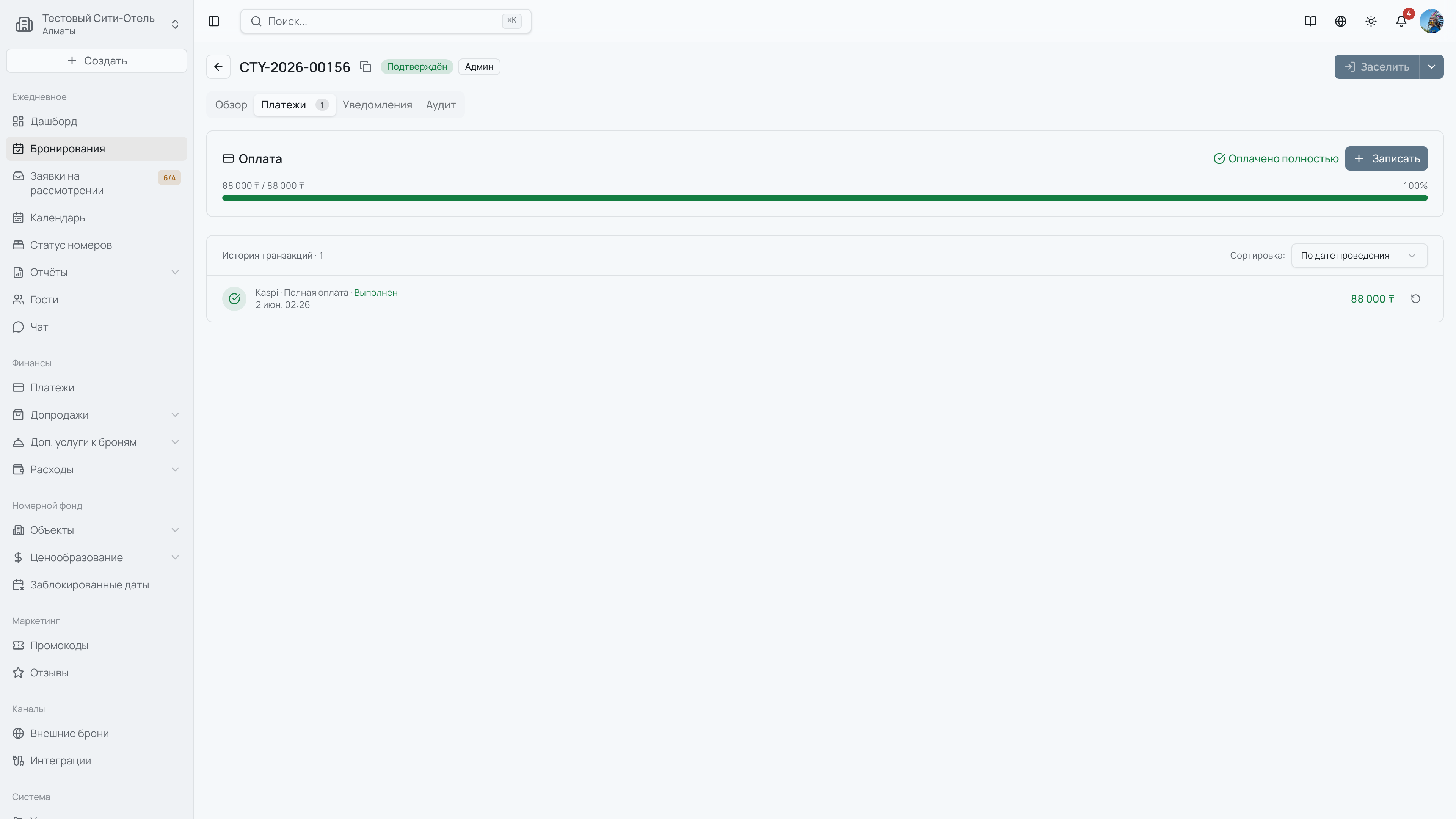Click the Создать button

pyautogui.click(x=97, y=61)
